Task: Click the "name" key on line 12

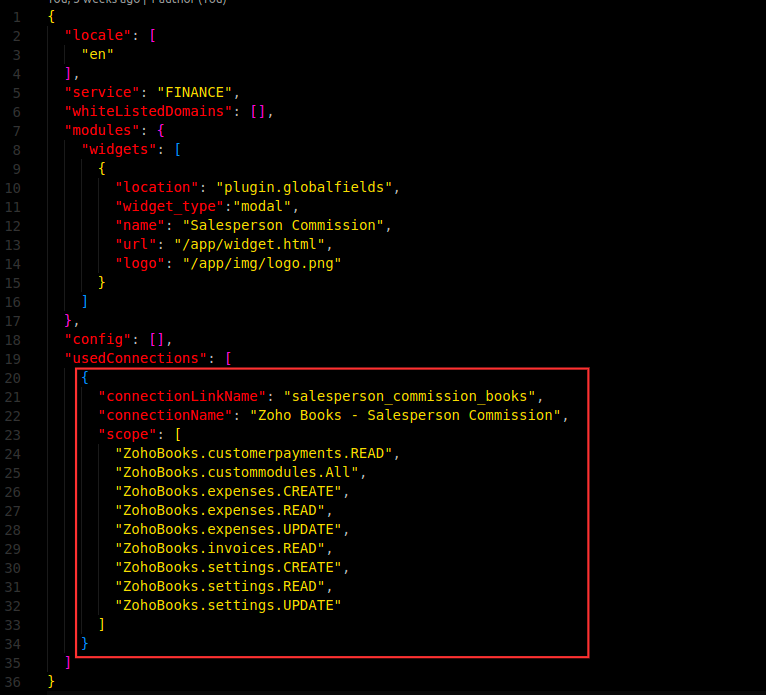Action: 140,226
